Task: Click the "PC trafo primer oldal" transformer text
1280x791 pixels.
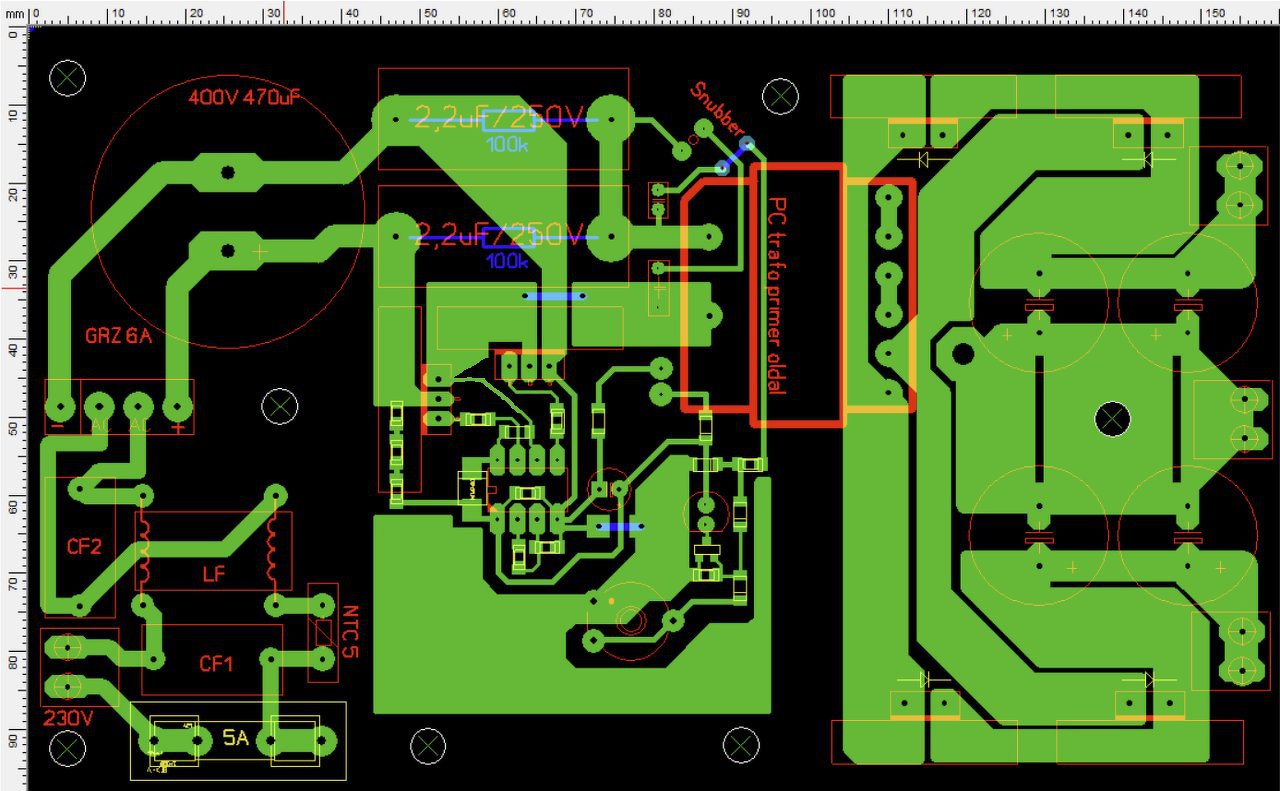Action: 777,297
